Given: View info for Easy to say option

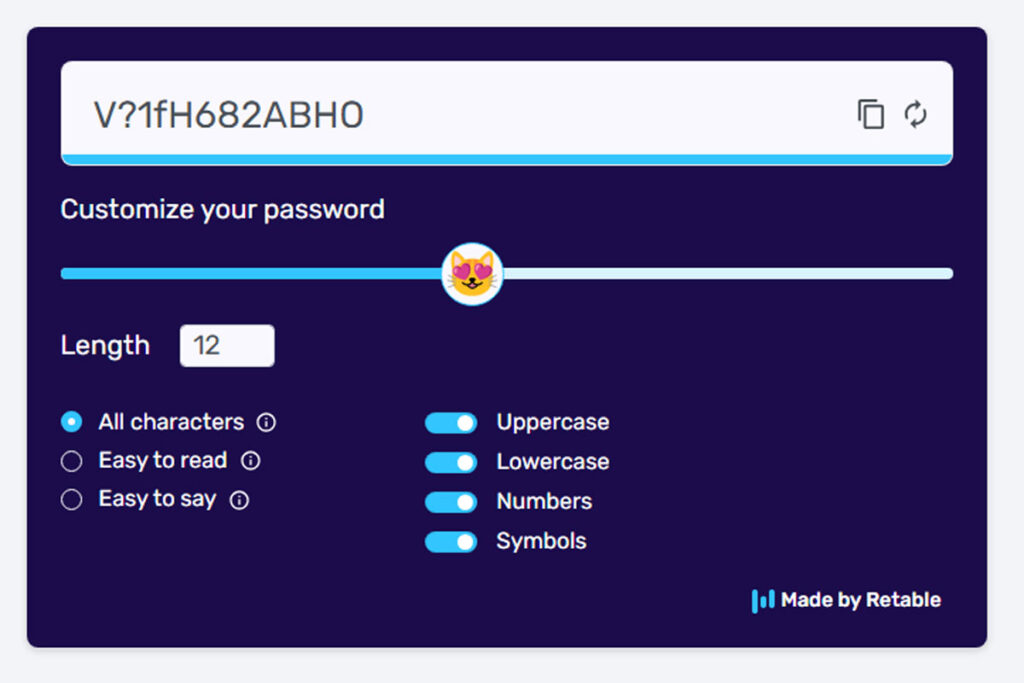Looking at the screenshot, I should coord(239,500).
